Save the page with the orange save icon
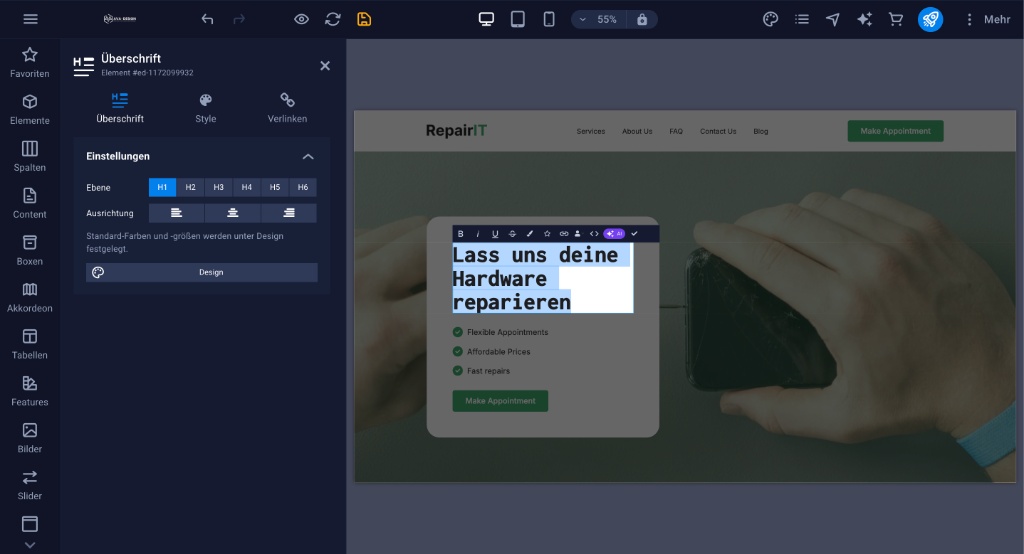 (364, 19)
